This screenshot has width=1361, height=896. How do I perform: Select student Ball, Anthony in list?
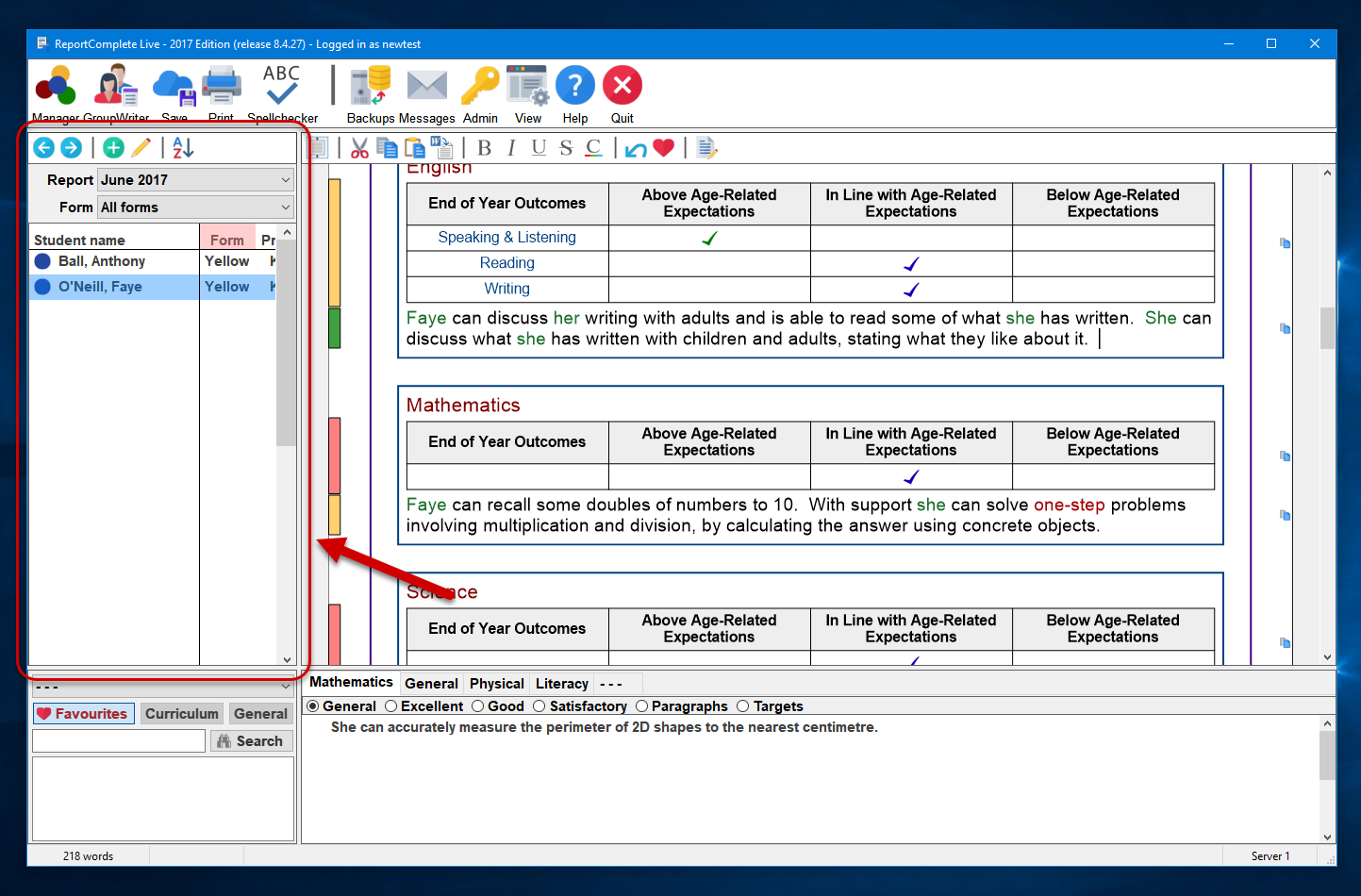102,261
